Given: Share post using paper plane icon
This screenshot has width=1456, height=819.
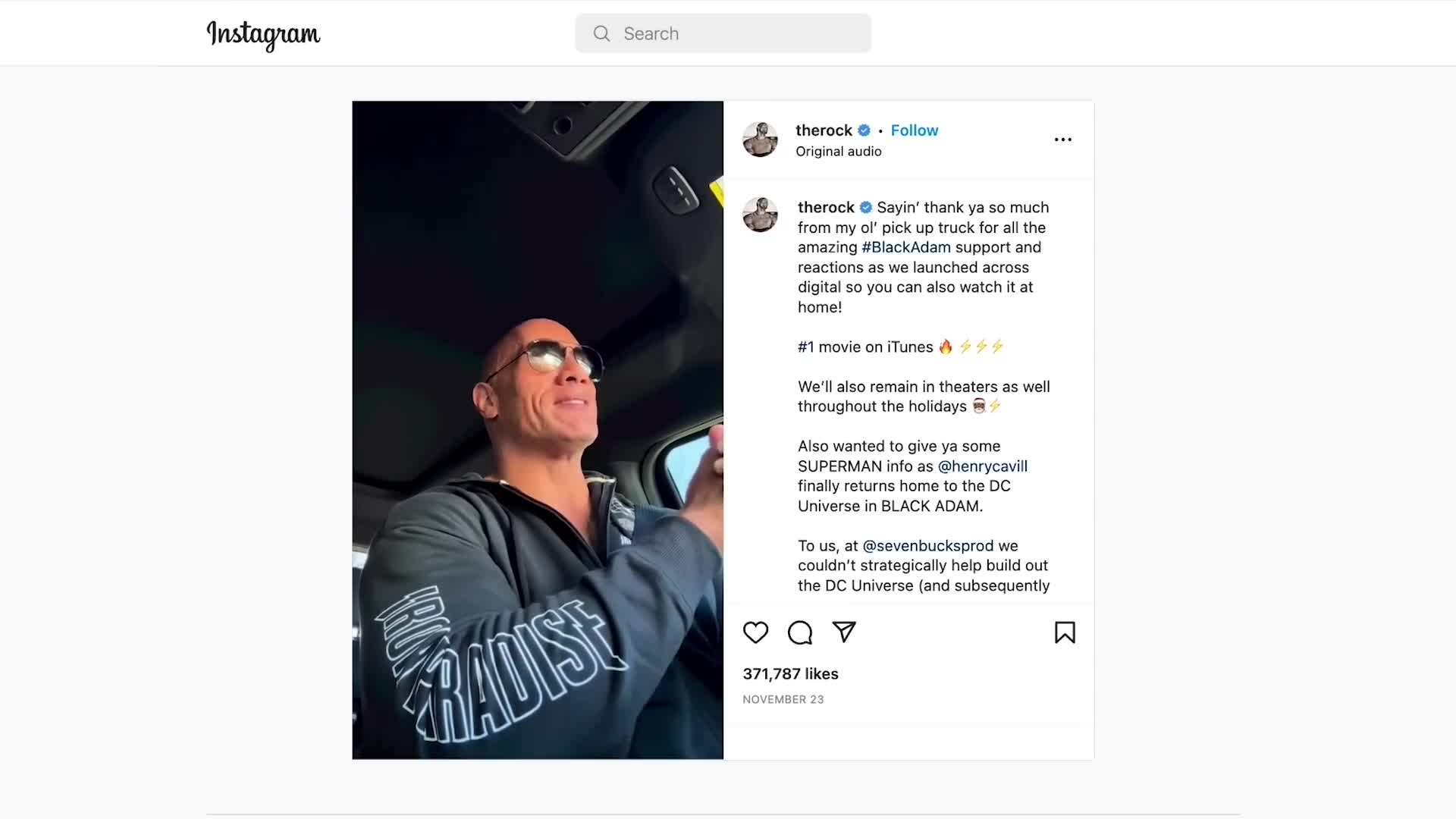Looking at the screenshot, I should pyautogui.click(x=844, y=632).
